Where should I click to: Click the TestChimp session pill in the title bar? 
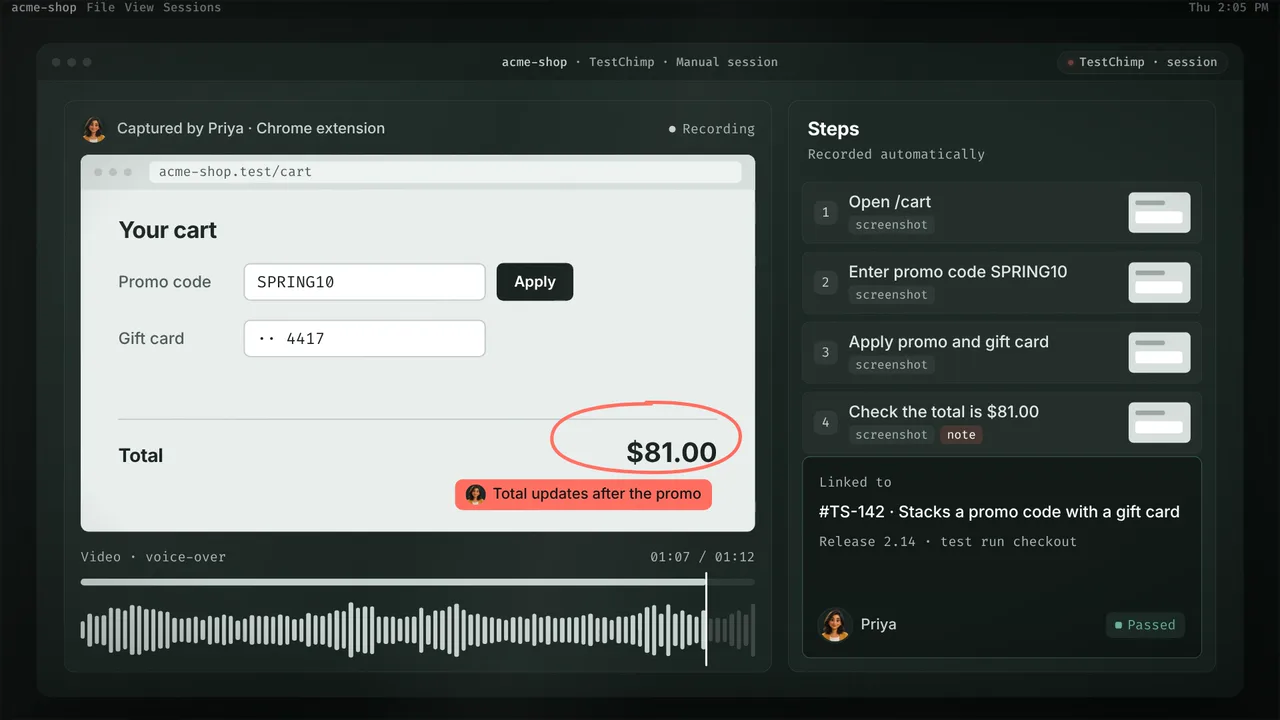point(1143,62)
